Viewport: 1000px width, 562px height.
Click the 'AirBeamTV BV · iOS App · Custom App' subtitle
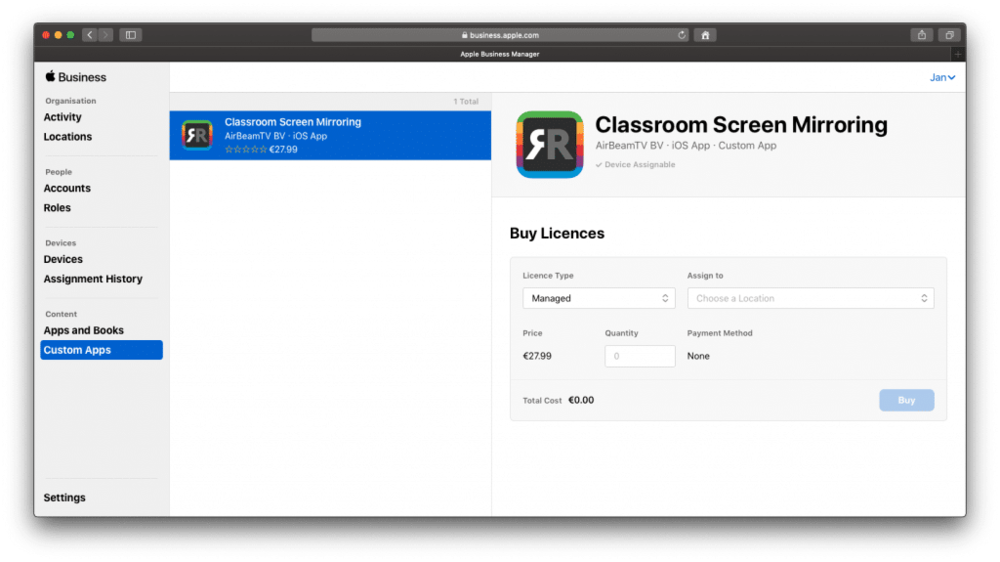click(x=686, y=145)
